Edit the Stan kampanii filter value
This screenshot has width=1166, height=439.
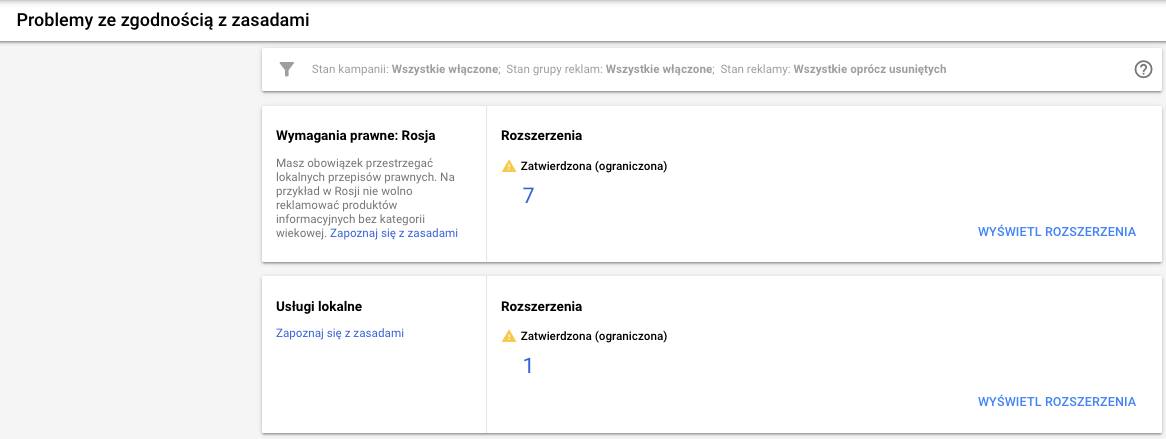click(445, 69)
